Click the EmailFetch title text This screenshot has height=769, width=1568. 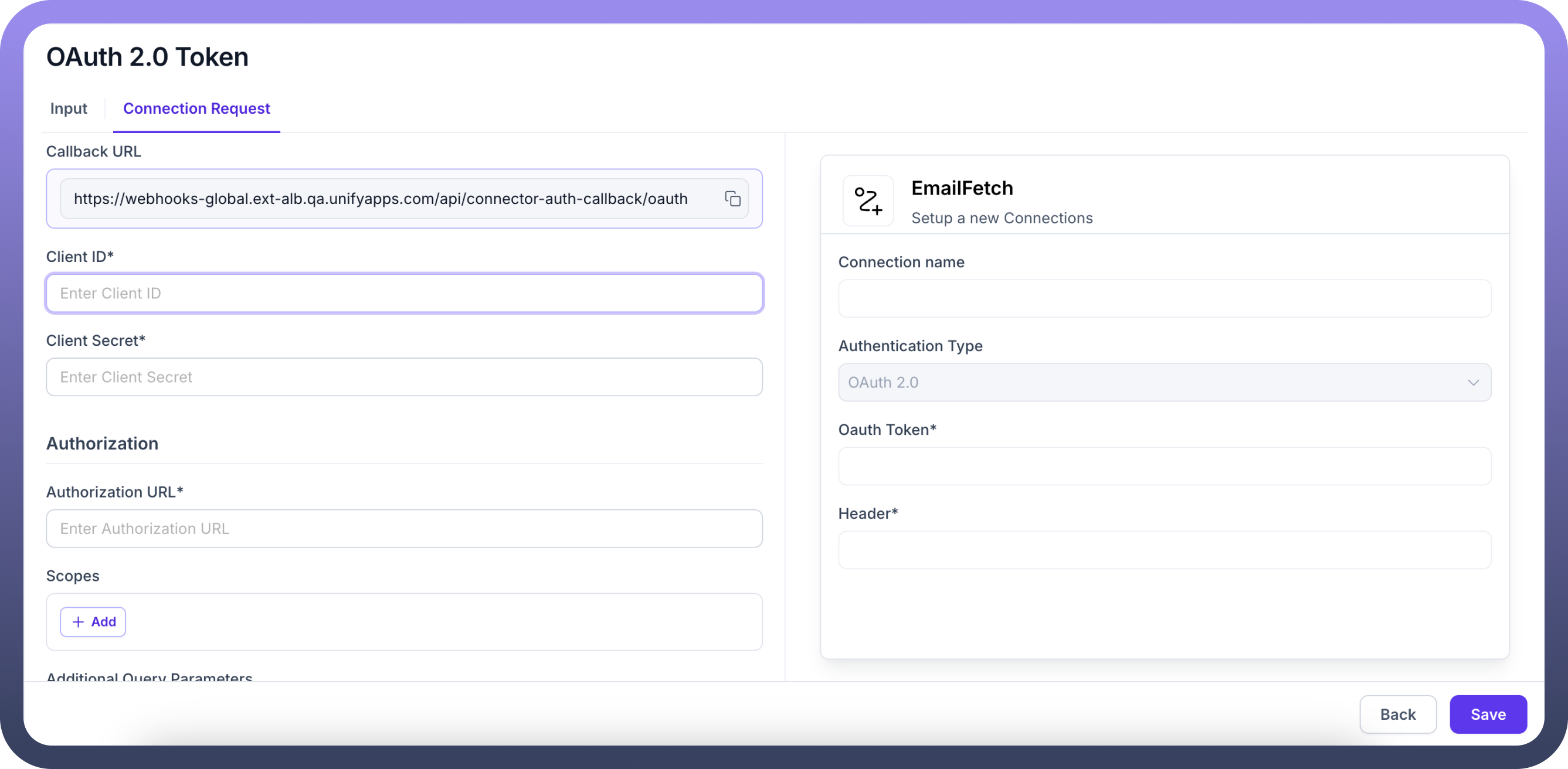click(x=962, y=189)
